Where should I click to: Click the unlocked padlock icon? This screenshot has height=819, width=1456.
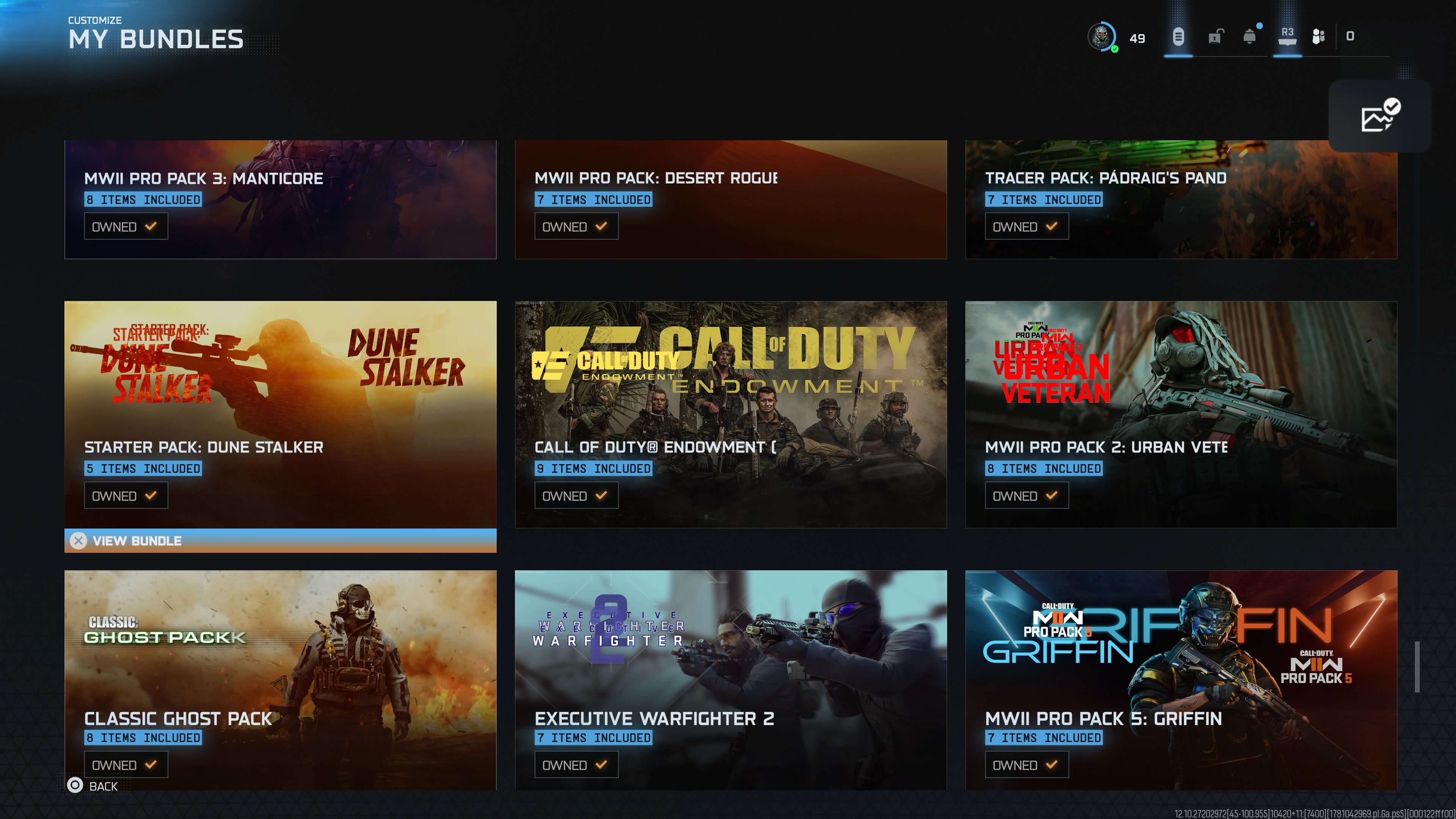(x=1215, y=37)
